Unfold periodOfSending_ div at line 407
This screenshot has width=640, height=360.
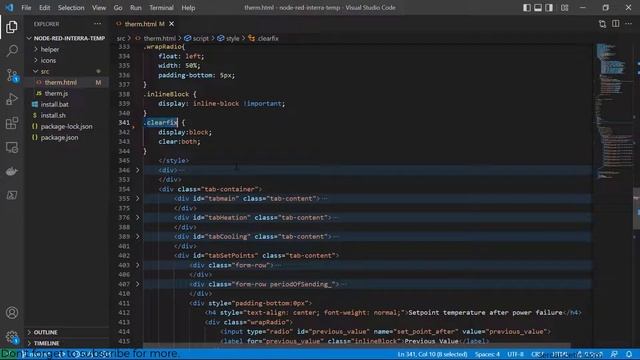click(138, 284)
